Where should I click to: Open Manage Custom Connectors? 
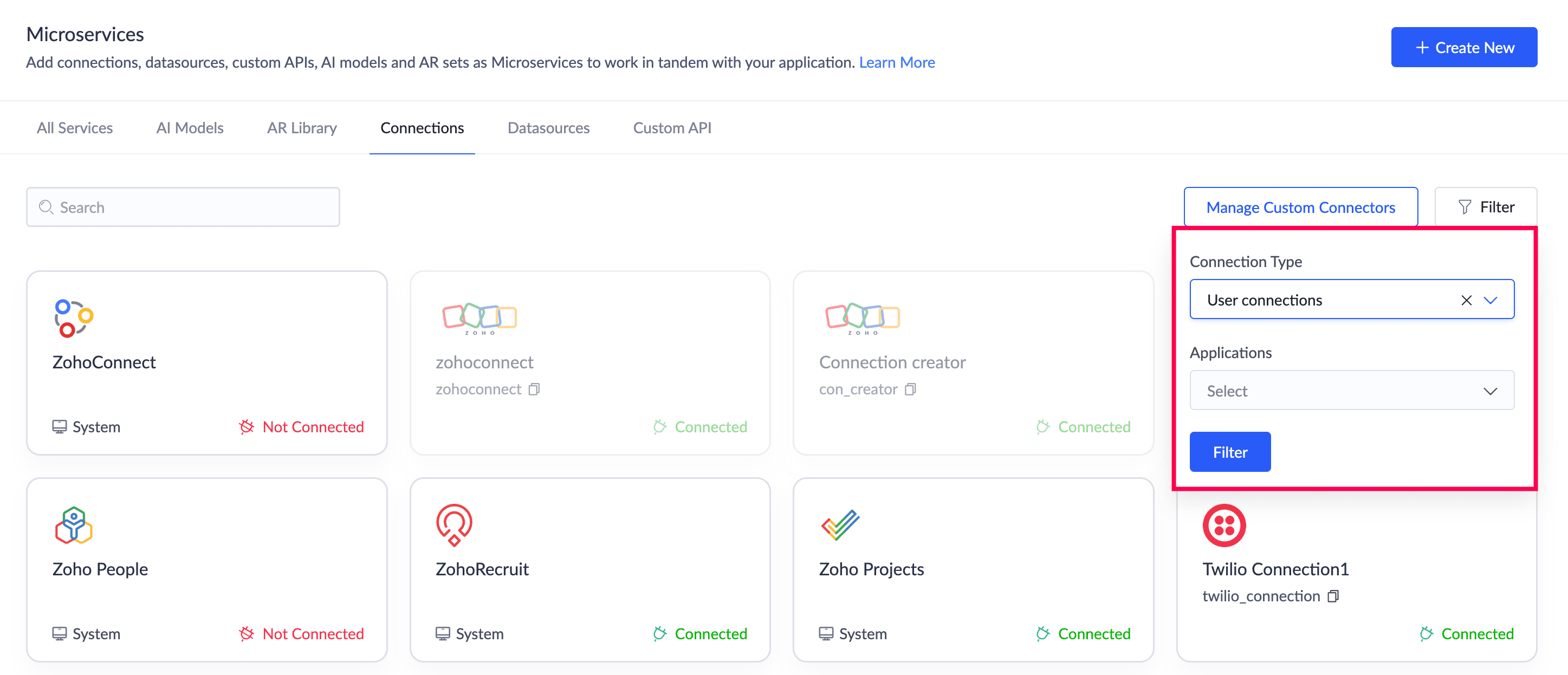[1300, 207]
